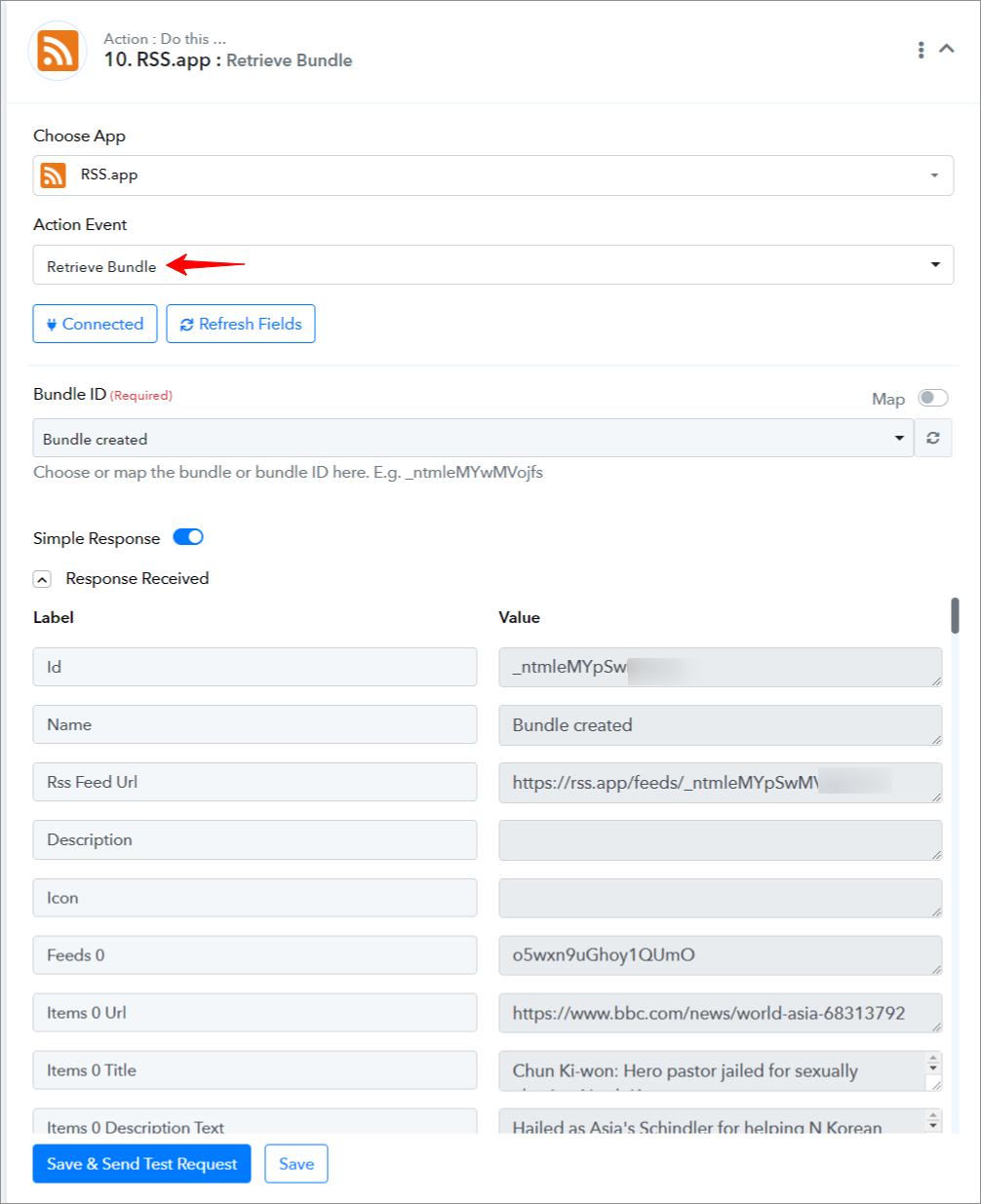
Task: Click the Rss Feed Url value field
Action: pyautogui.click(x=721, y=783)
